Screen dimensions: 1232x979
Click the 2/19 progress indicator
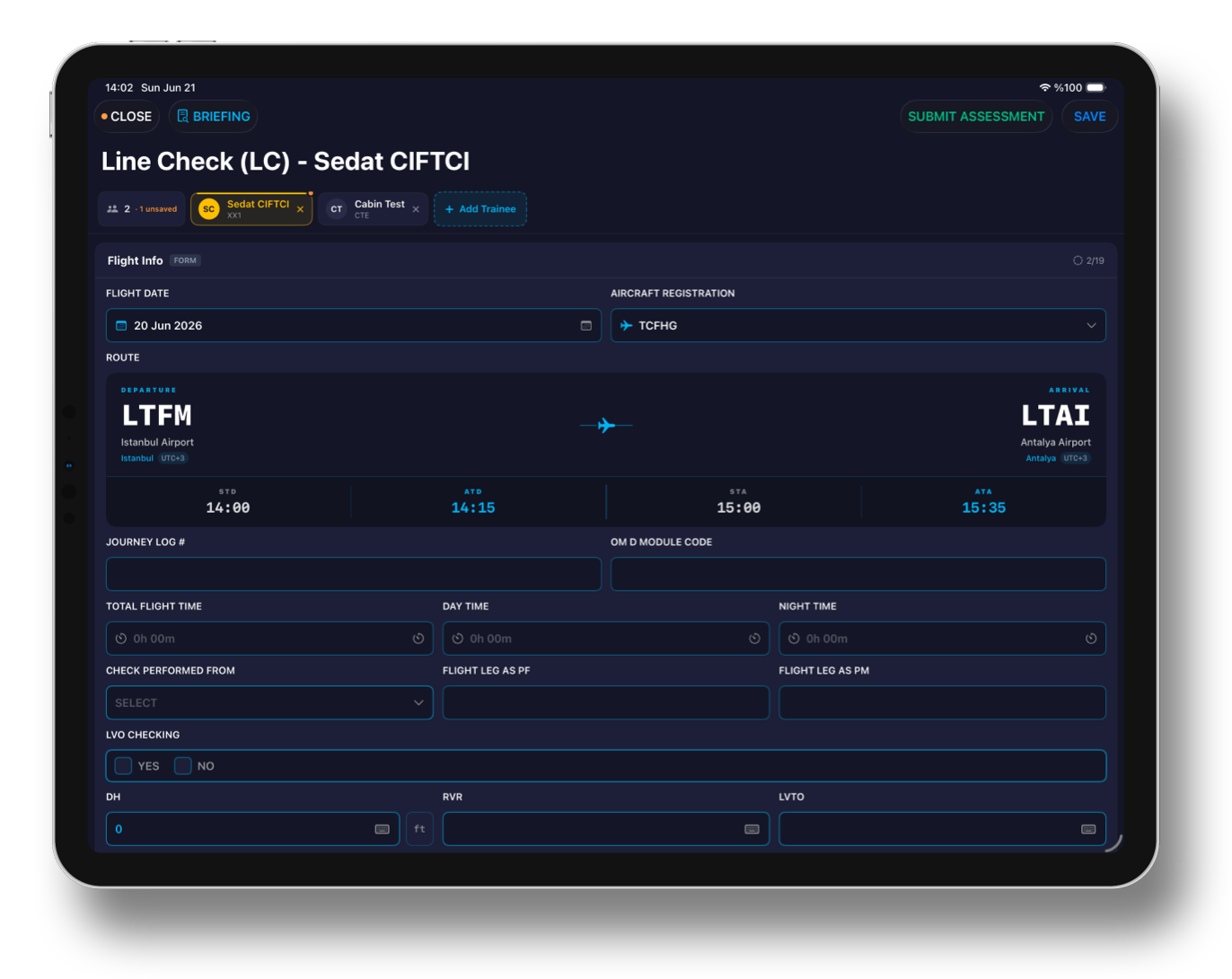[1088, 260]
